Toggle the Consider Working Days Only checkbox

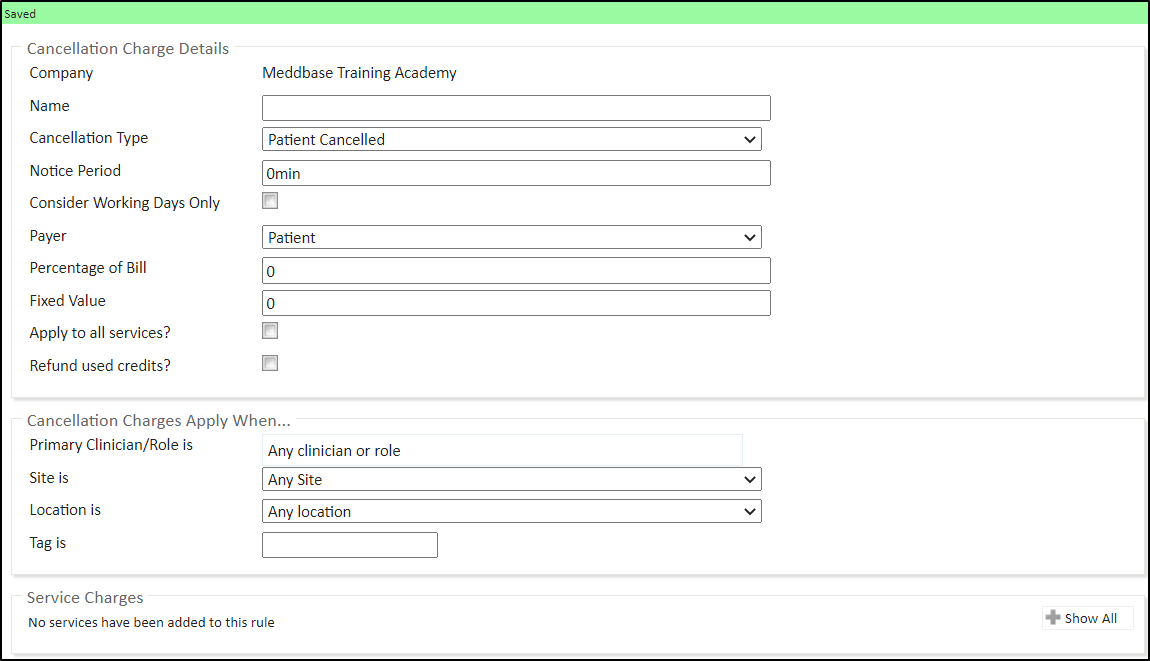pyautogui.click(x=270, y=201)
